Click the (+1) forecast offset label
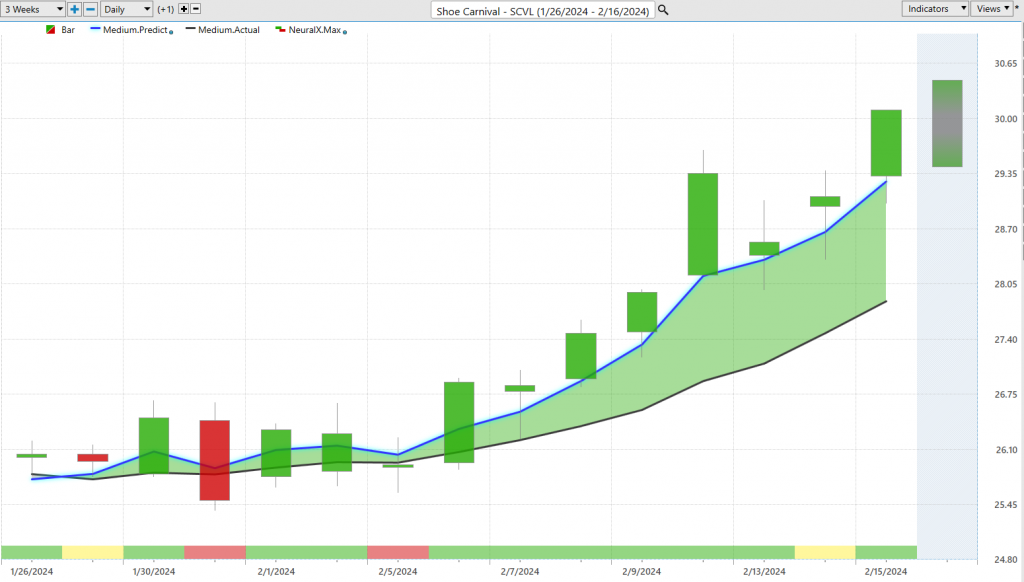1024x582 pixels. (166, 9)
